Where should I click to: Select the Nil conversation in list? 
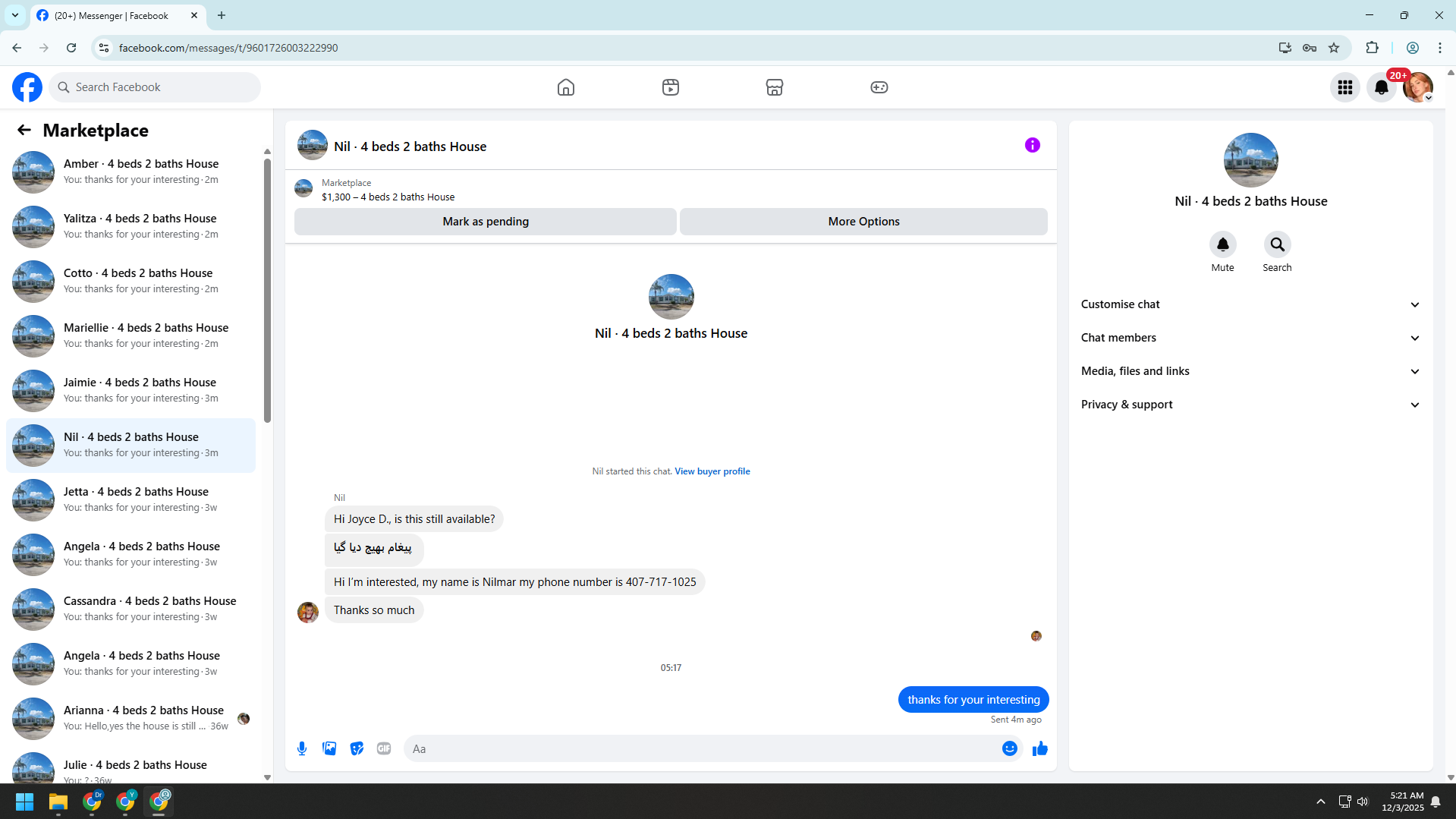tap(131, 445)
